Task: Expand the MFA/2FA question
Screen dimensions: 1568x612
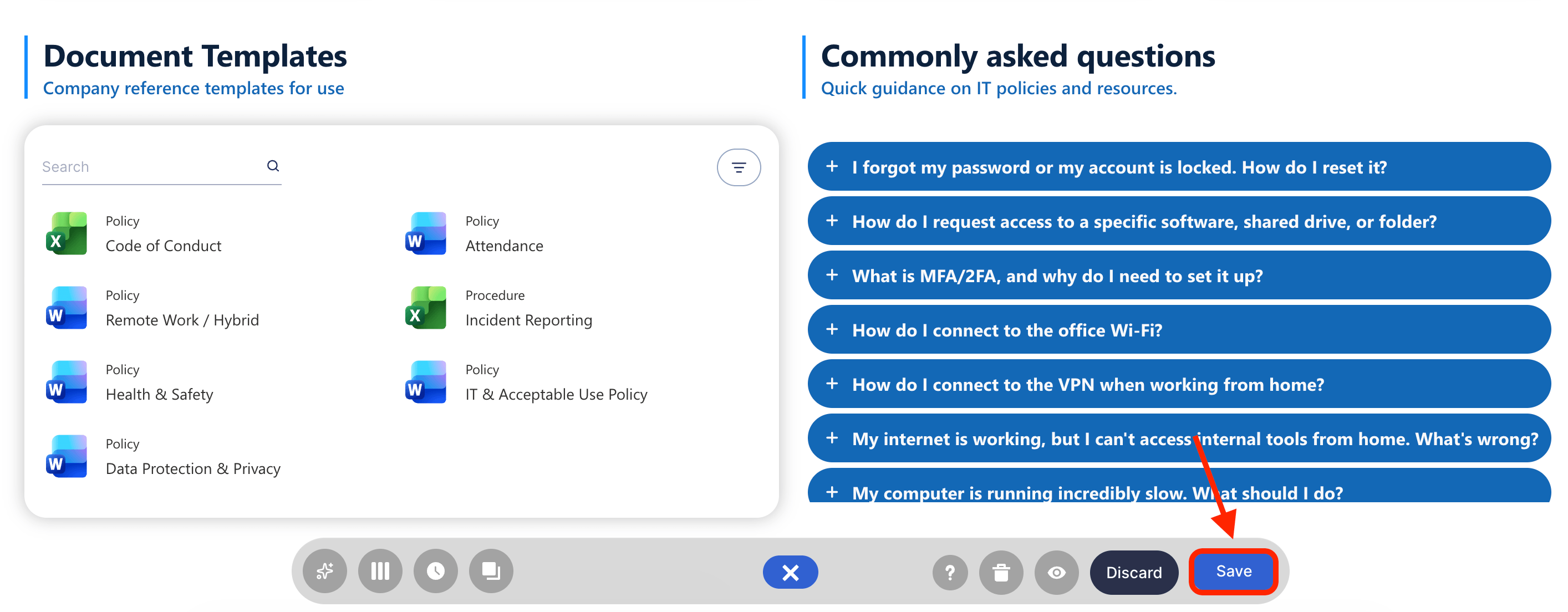Action: pos(1178,276)
